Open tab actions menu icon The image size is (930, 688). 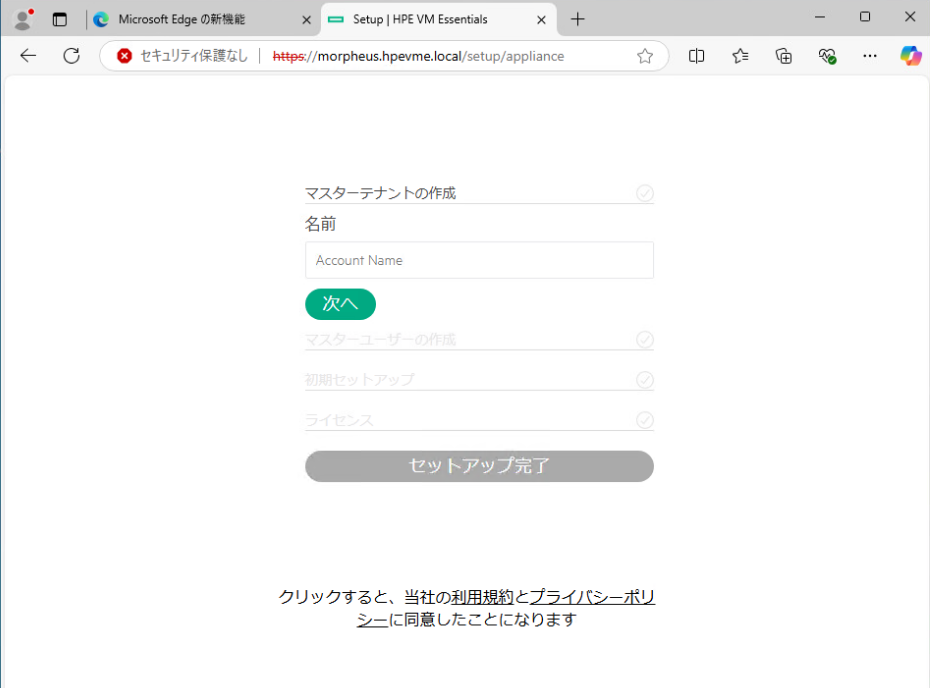60,20
